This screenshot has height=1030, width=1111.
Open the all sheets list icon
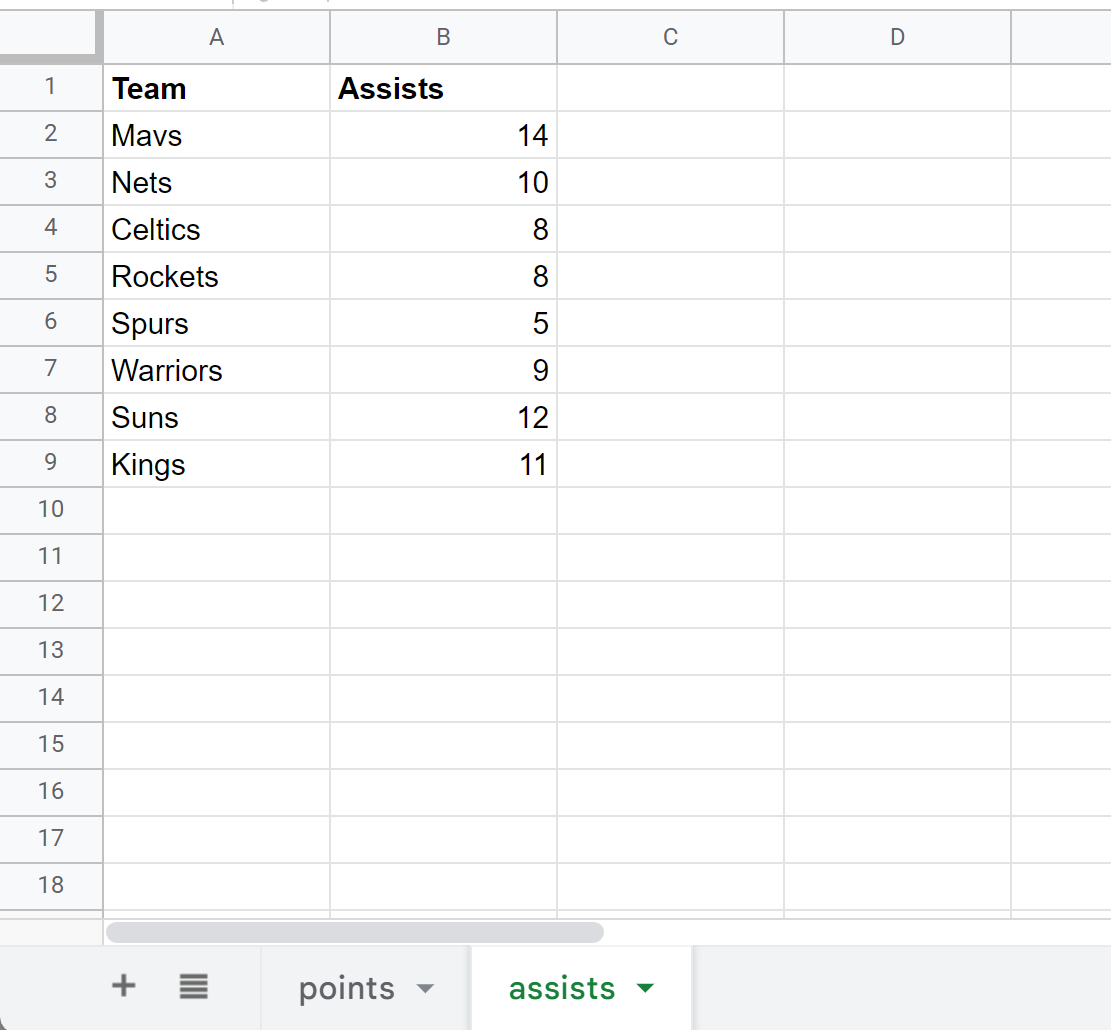193,986
